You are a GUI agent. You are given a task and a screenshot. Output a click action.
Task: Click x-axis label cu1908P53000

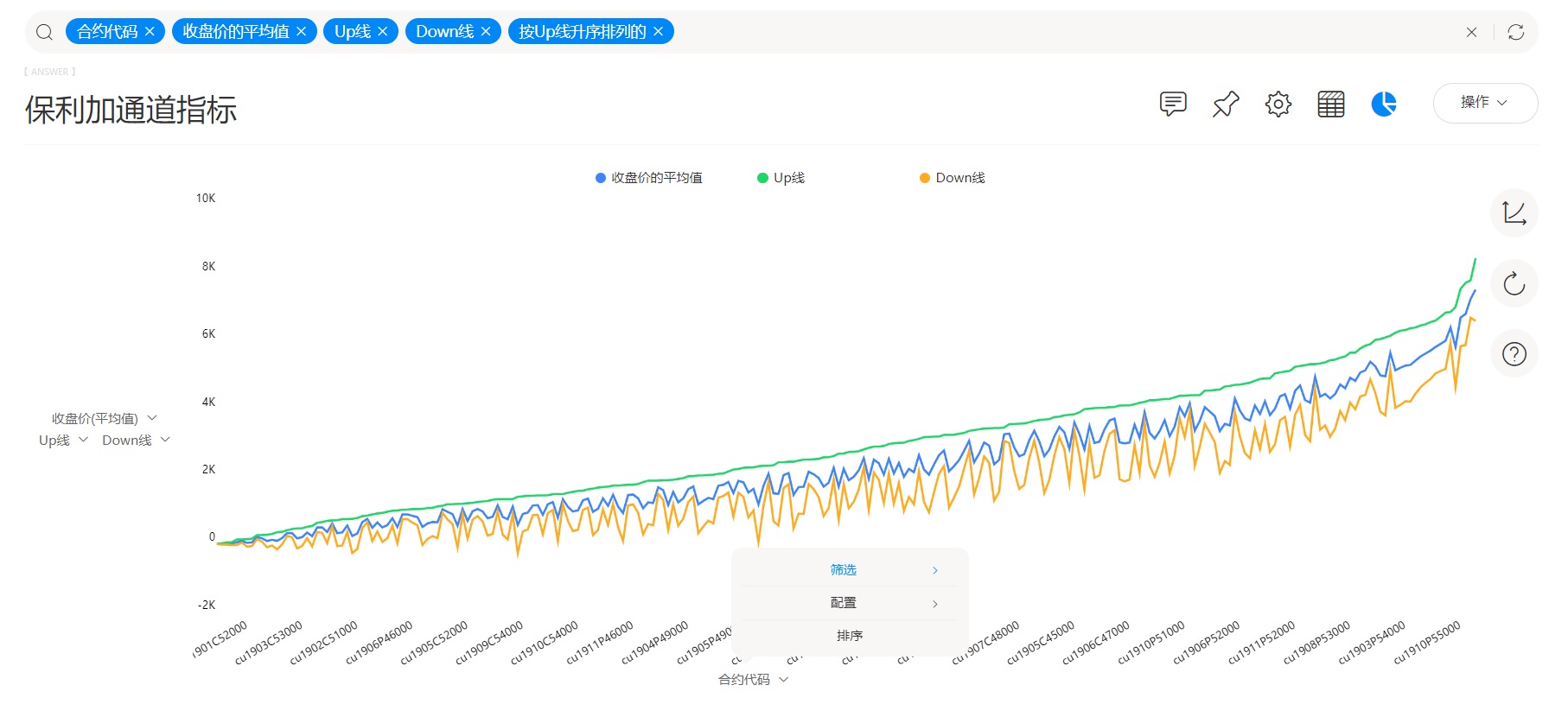pyautogui.click(x=1316, y=643)
